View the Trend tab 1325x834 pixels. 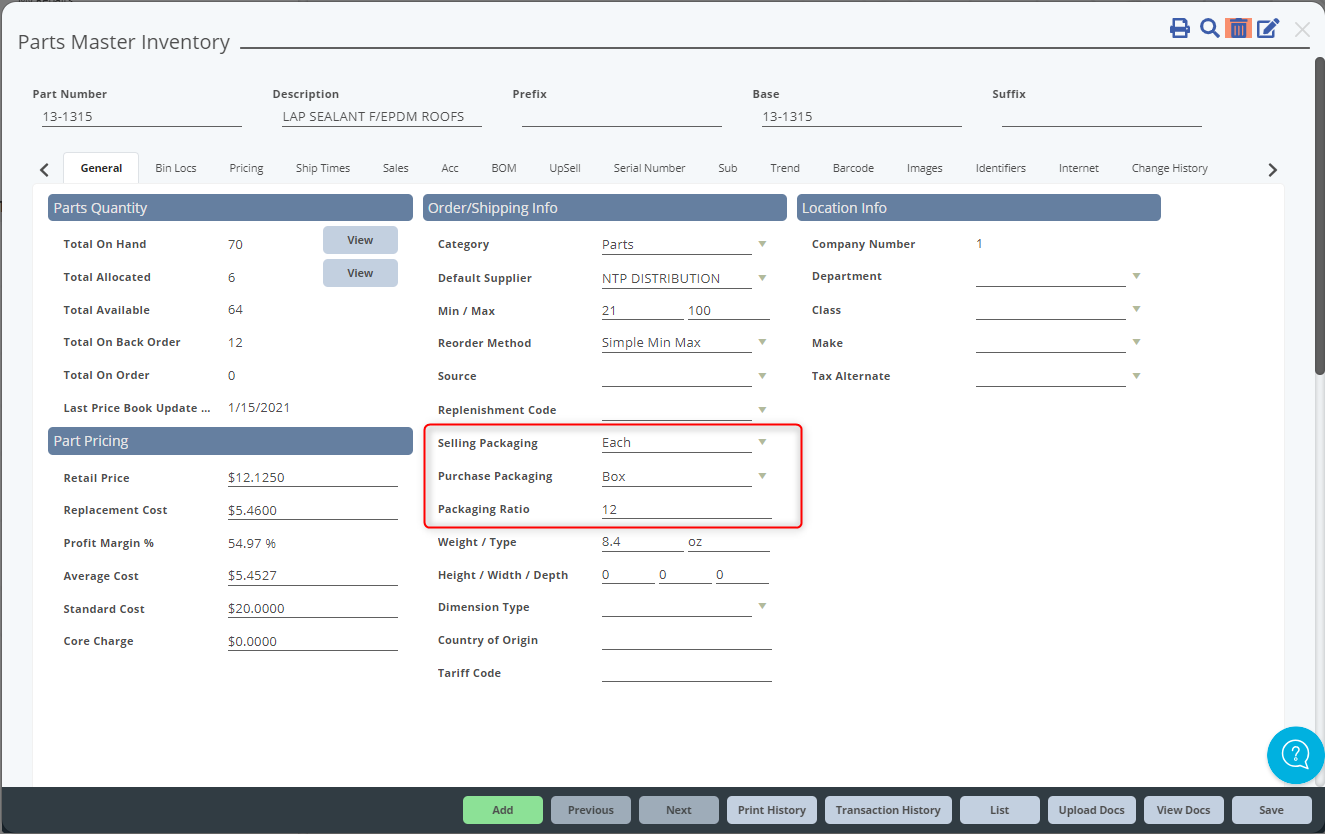(x=785, y=168)
